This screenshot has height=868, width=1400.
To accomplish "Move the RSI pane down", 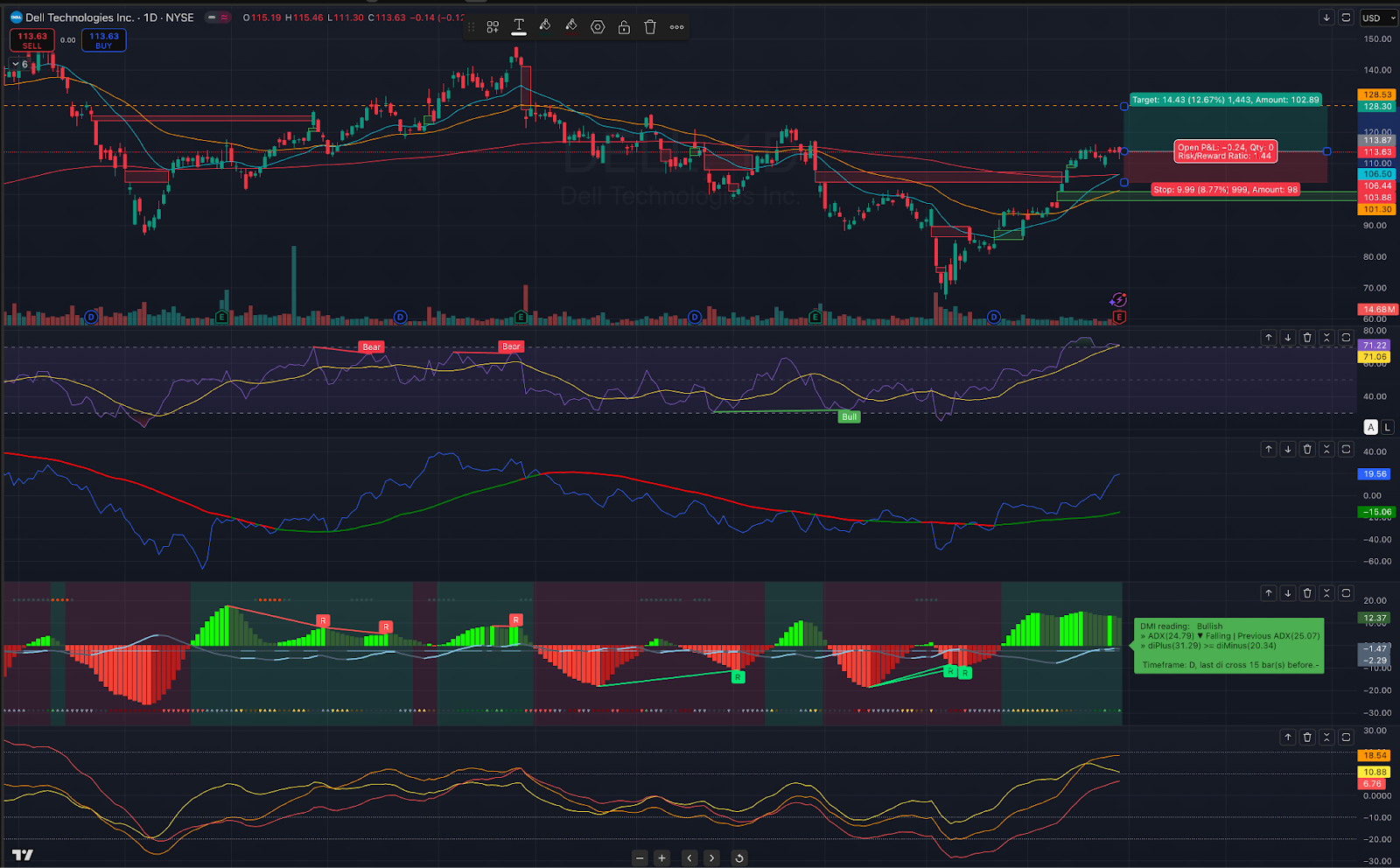I will click(1288, 337).
